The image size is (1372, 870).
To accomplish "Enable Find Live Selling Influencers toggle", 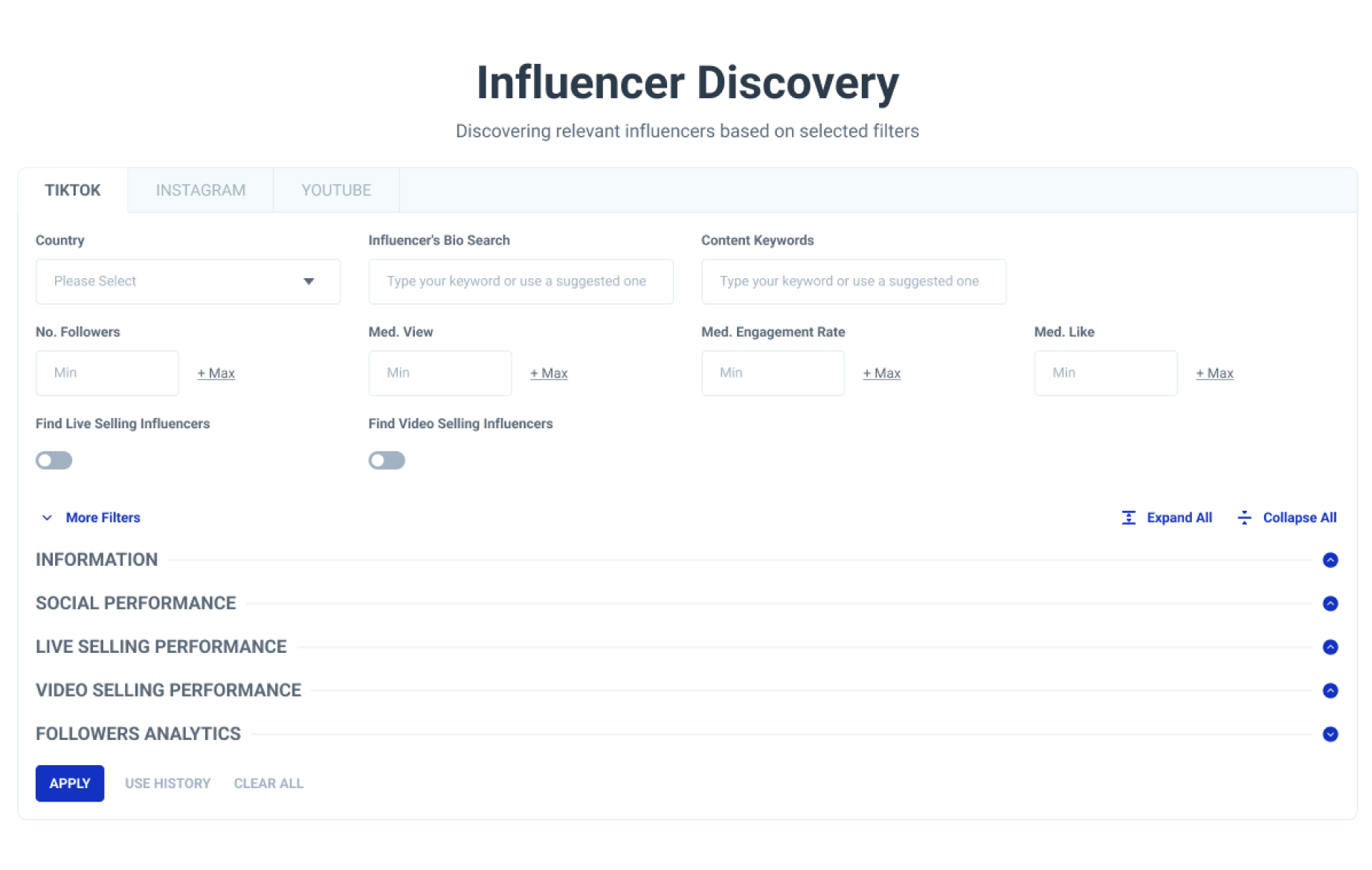I will coord(54,460).
